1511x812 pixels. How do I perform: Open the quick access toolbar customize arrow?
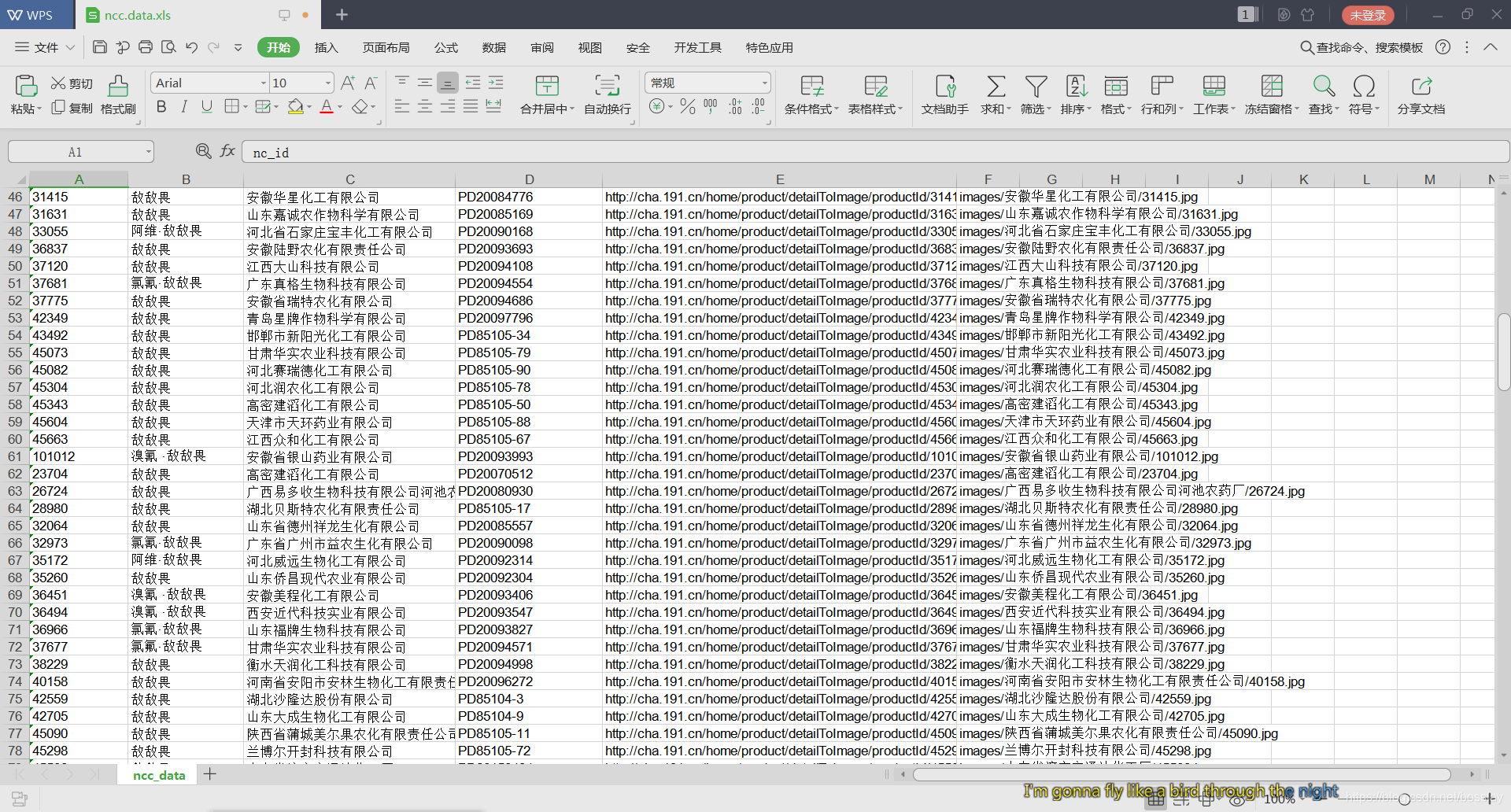coord(238,47)
